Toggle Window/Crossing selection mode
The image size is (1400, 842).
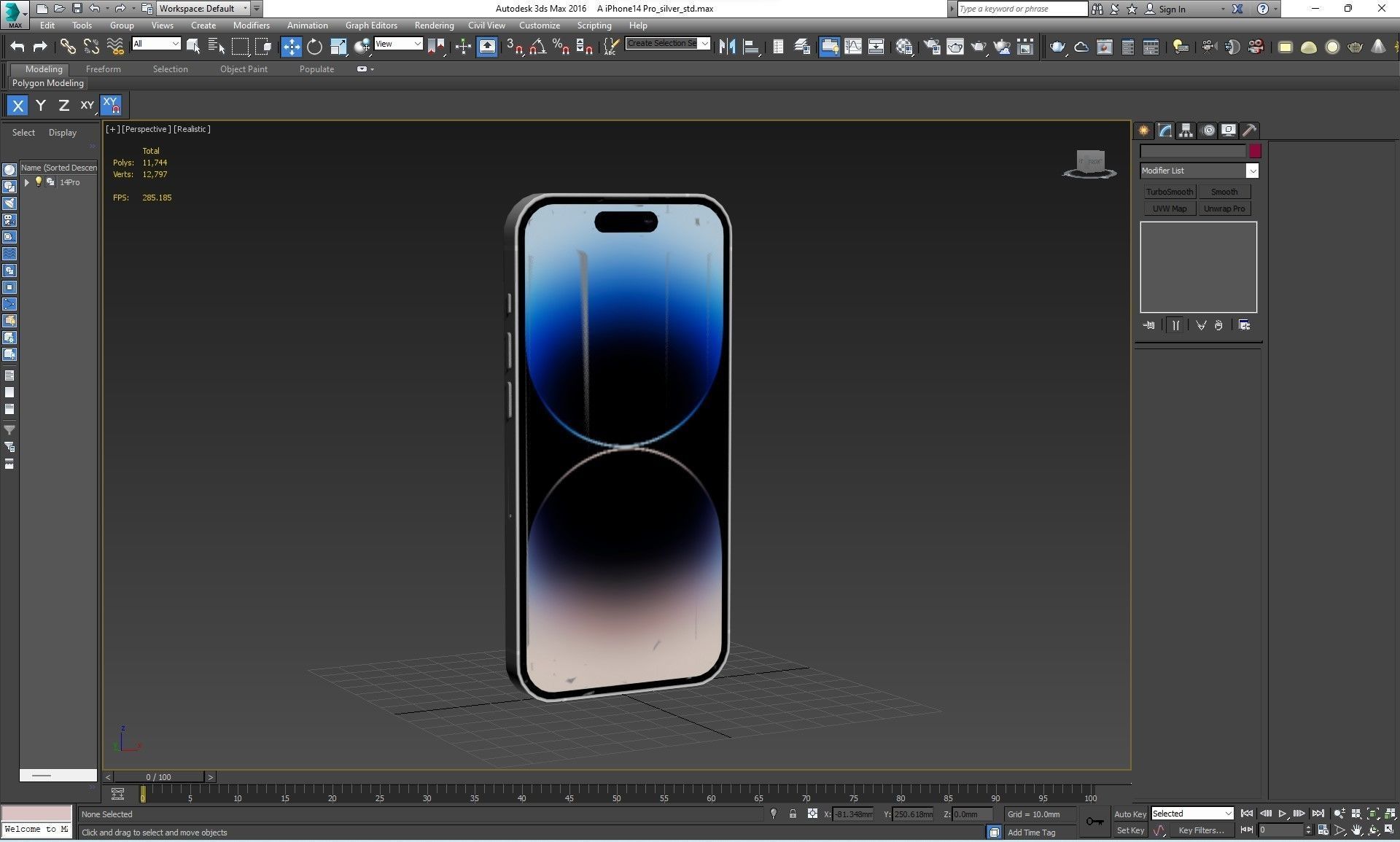tap(264, 47)
